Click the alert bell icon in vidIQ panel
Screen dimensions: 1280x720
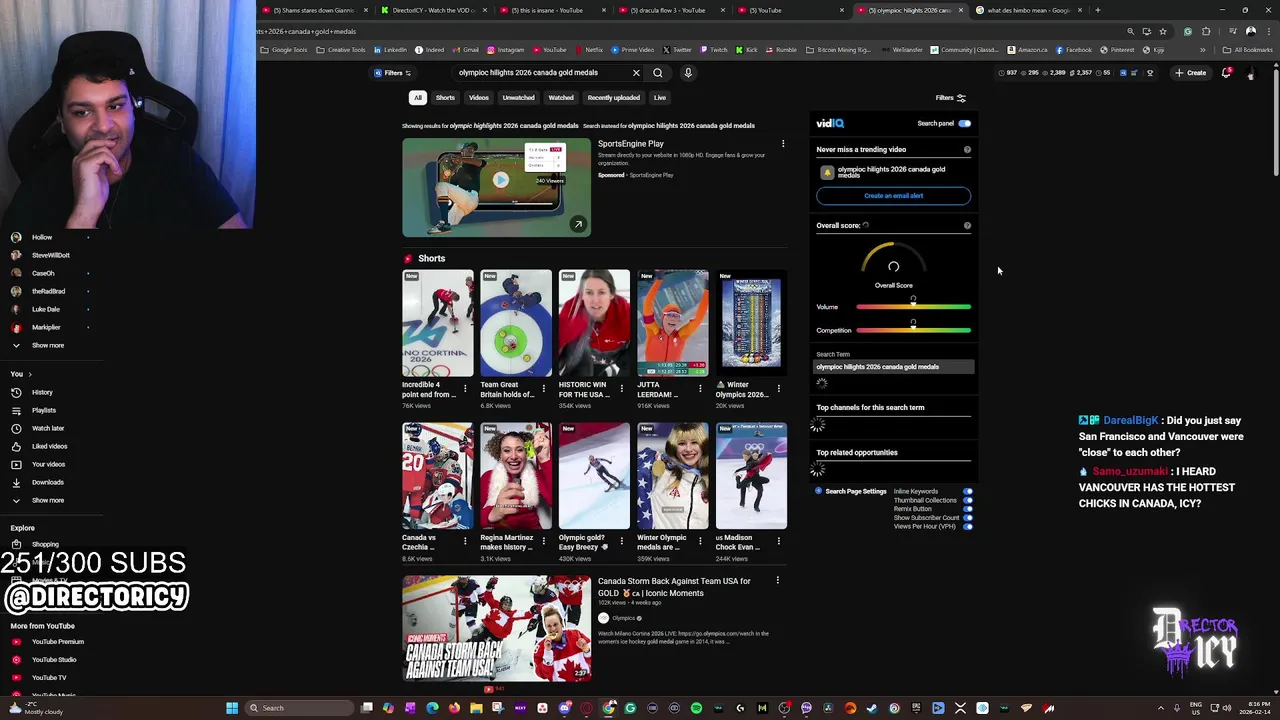[826, 172]
